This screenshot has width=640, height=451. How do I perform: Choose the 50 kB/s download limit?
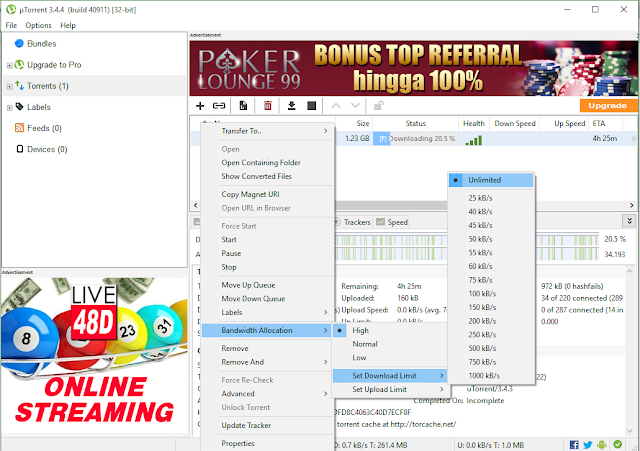pos(491,239)
